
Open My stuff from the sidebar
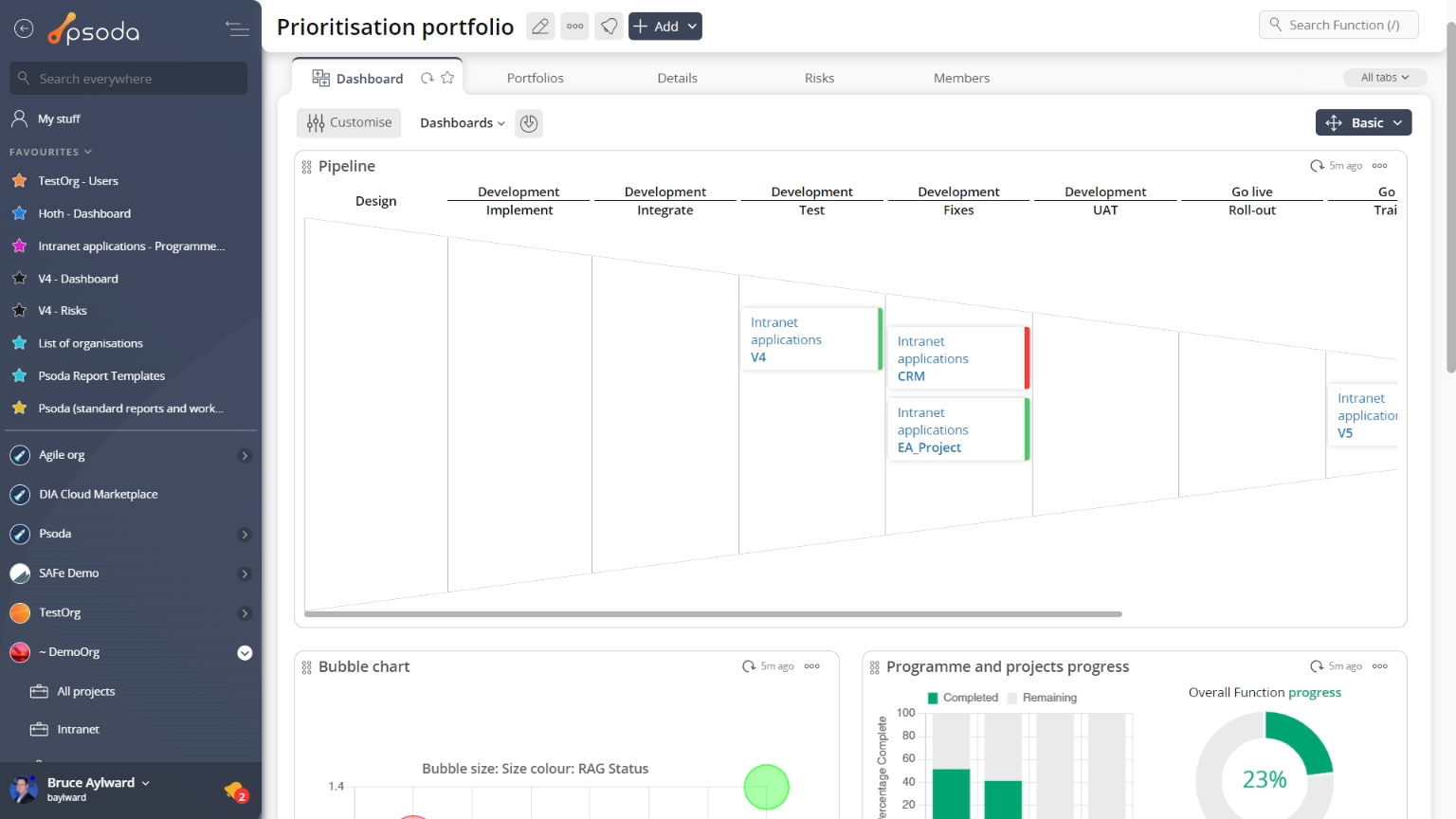59,118
